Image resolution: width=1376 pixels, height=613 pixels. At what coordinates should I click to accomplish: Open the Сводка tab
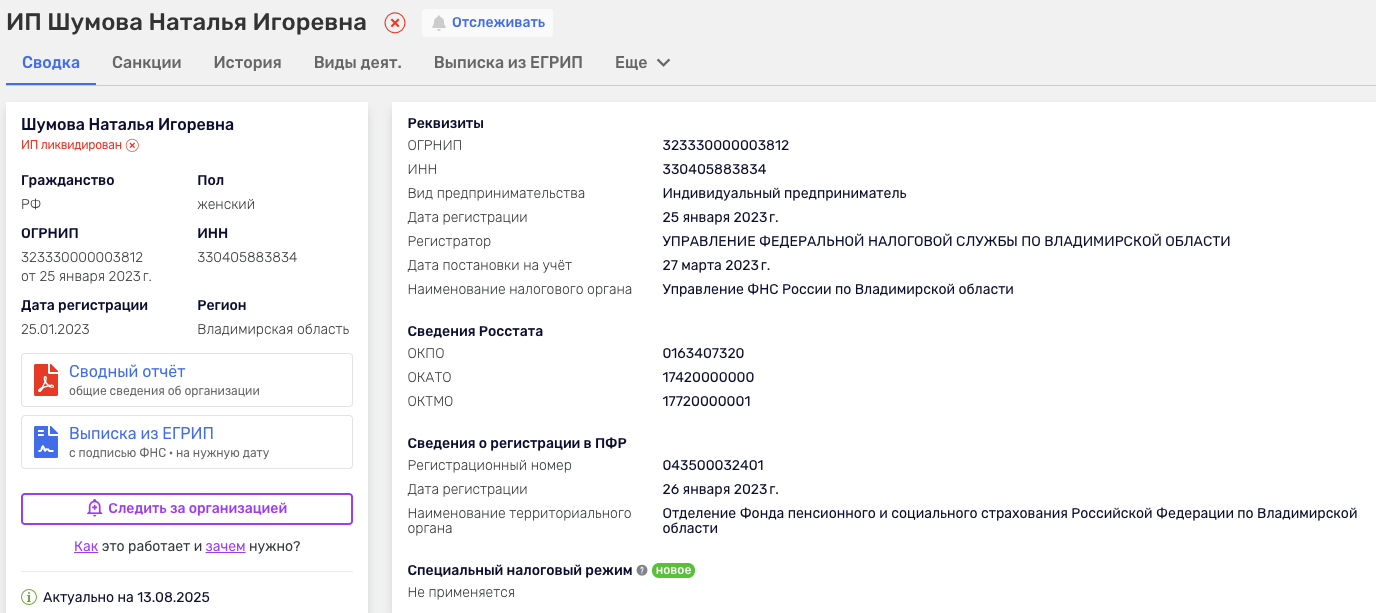(x=51, y=63)
